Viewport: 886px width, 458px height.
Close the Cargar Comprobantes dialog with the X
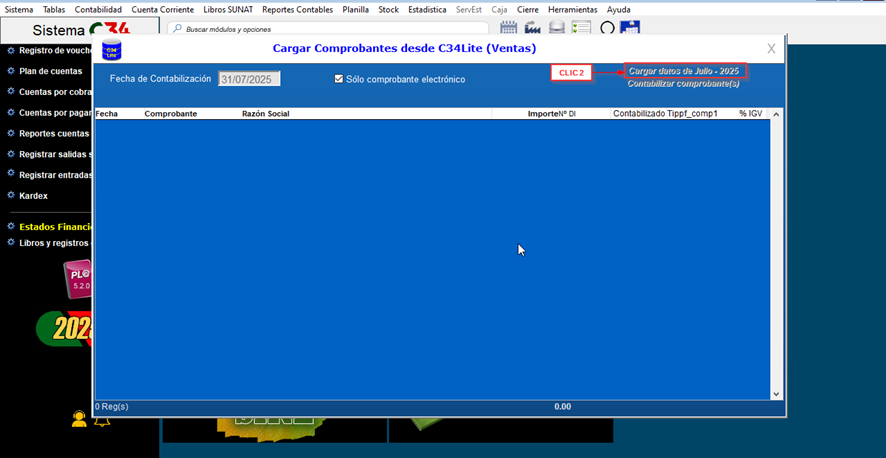(x=771, y=48)
